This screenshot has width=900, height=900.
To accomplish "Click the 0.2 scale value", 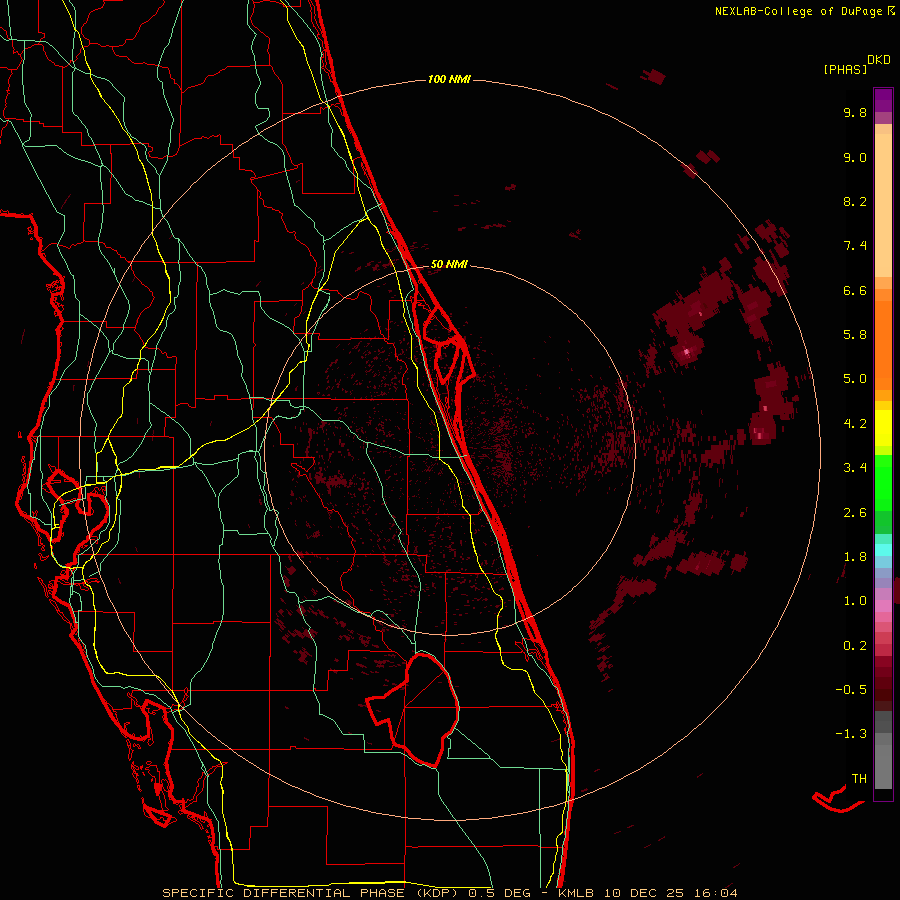I will (855, 646).
